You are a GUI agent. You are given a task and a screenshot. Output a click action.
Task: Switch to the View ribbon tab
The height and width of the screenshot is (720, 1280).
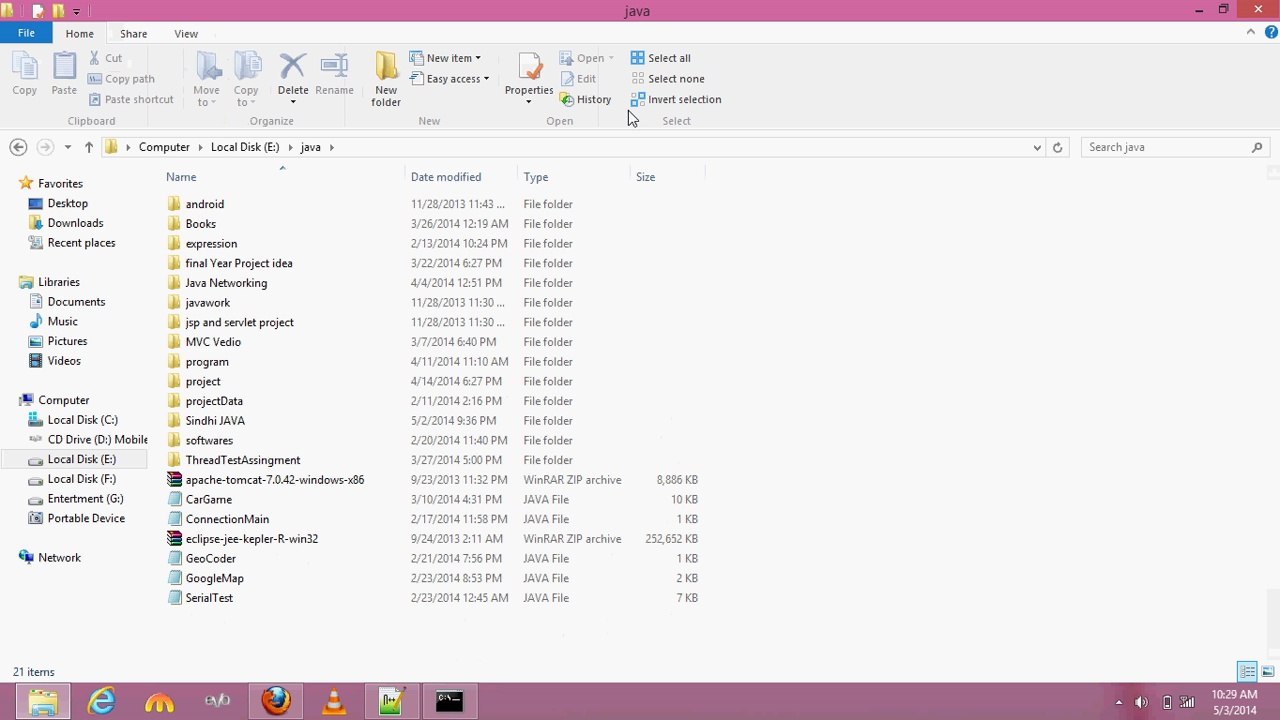click(x=186, y=33)
